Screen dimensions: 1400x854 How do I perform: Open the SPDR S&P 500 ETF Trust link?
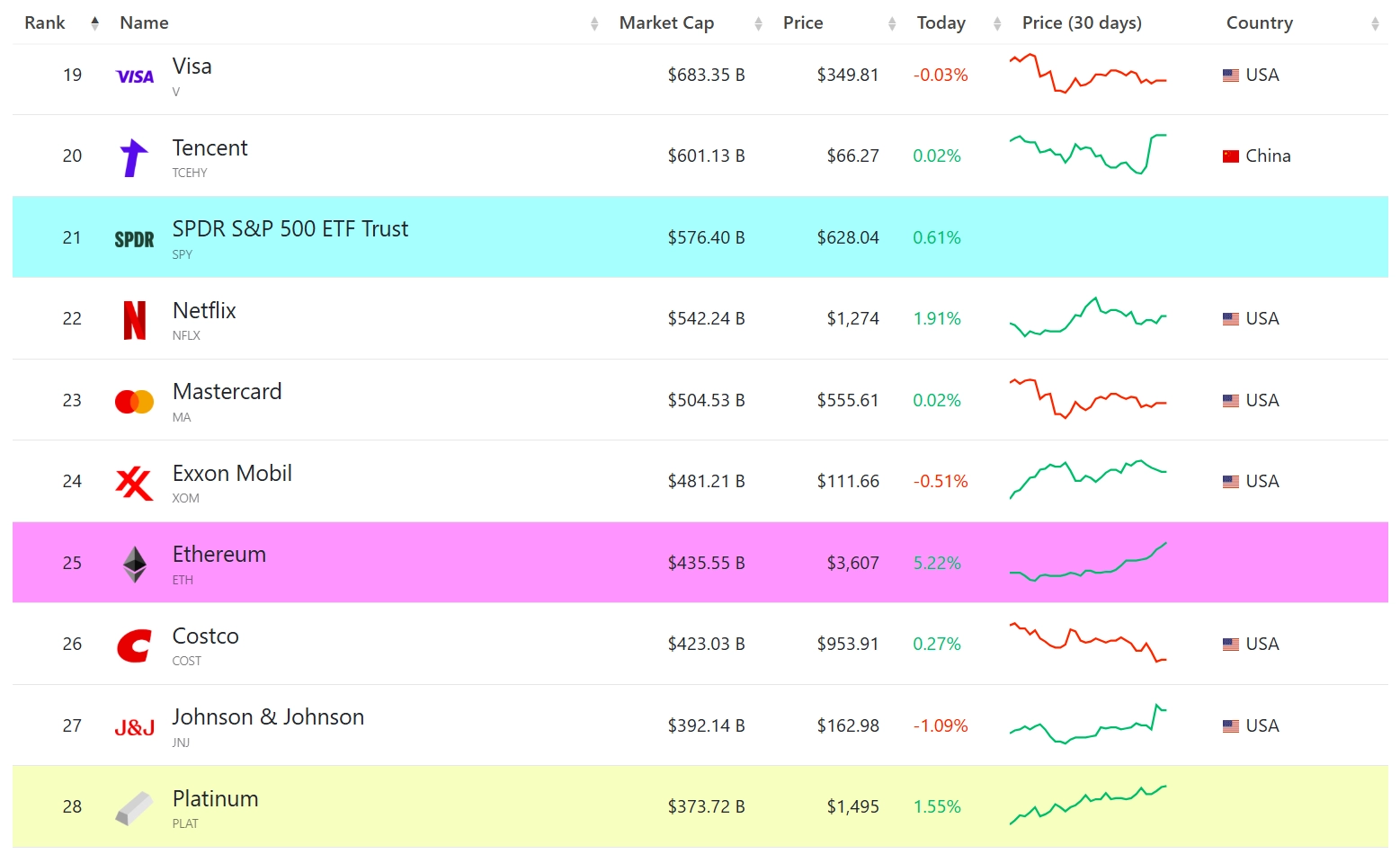290,229
